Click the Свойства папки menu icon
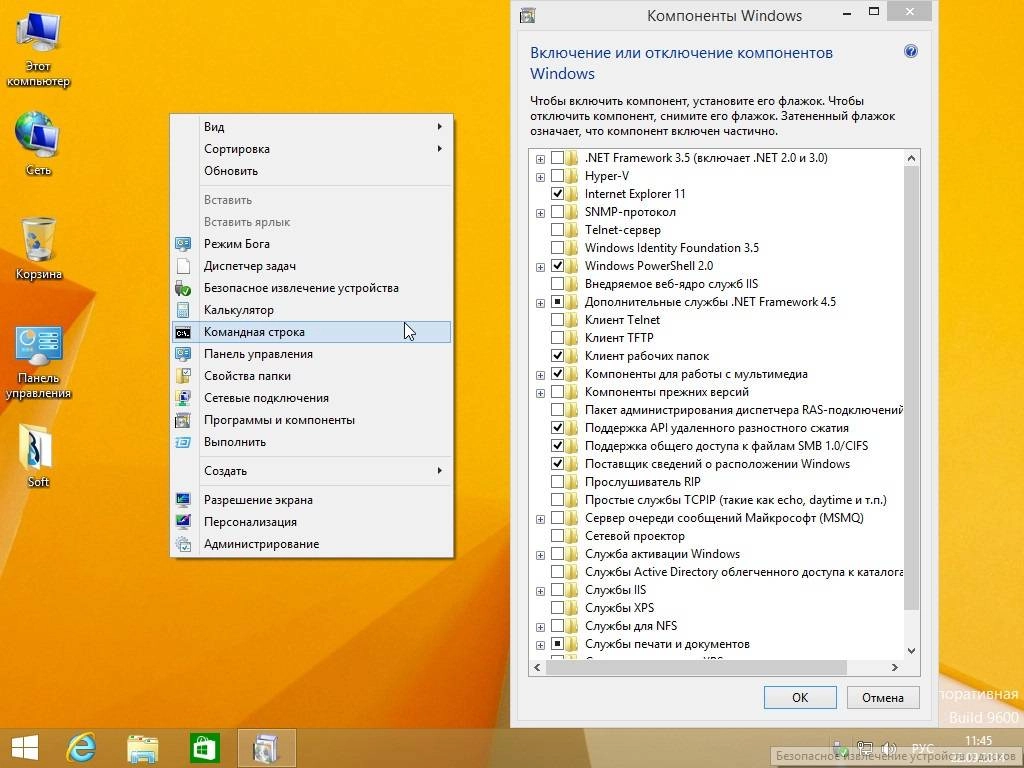 (183, 376)
